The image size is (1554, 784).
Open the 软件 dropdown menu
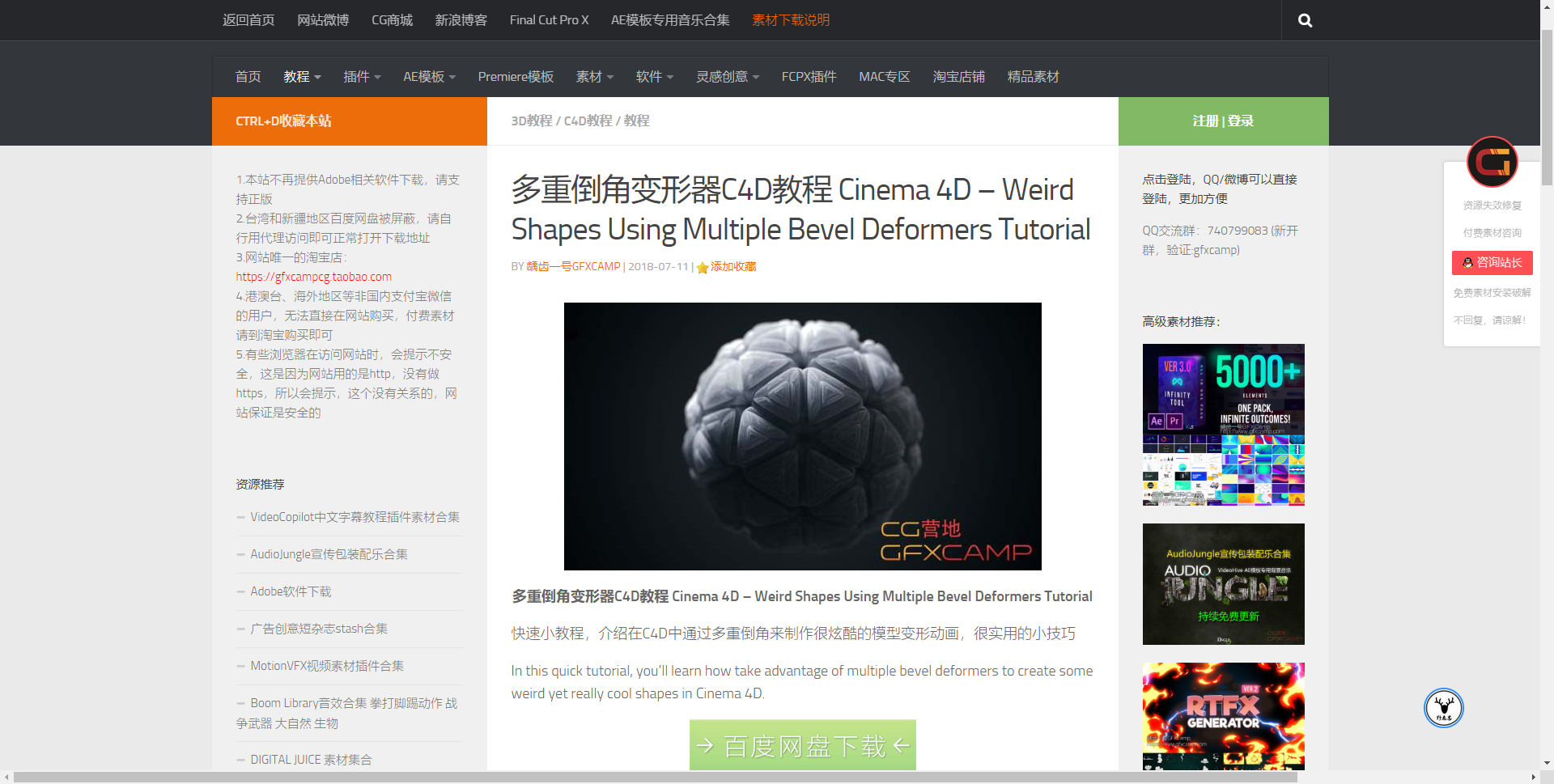pyautogui.click(x=655, y=77)
